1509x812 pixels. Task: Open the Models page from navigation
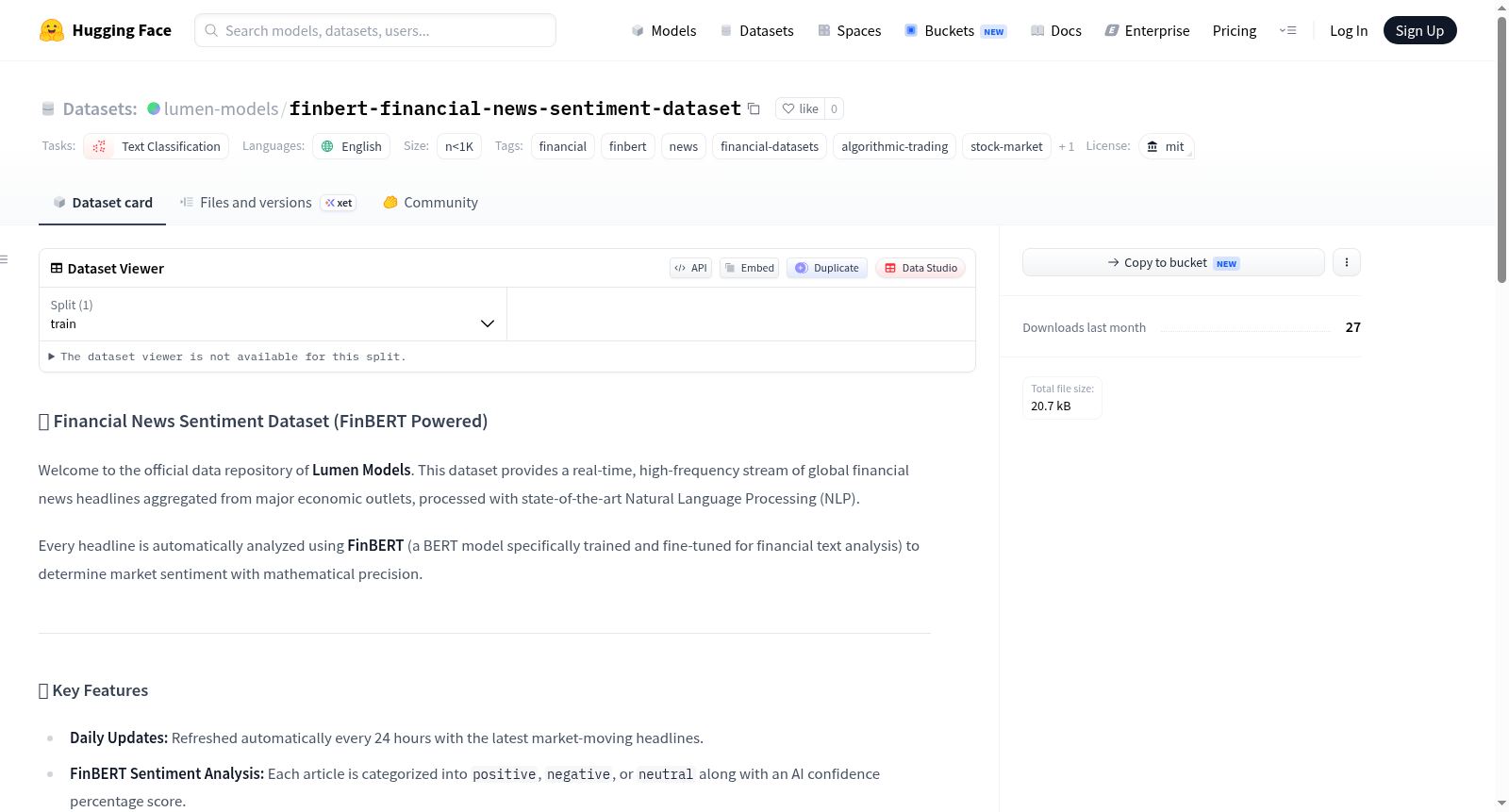tap(664, 30)
